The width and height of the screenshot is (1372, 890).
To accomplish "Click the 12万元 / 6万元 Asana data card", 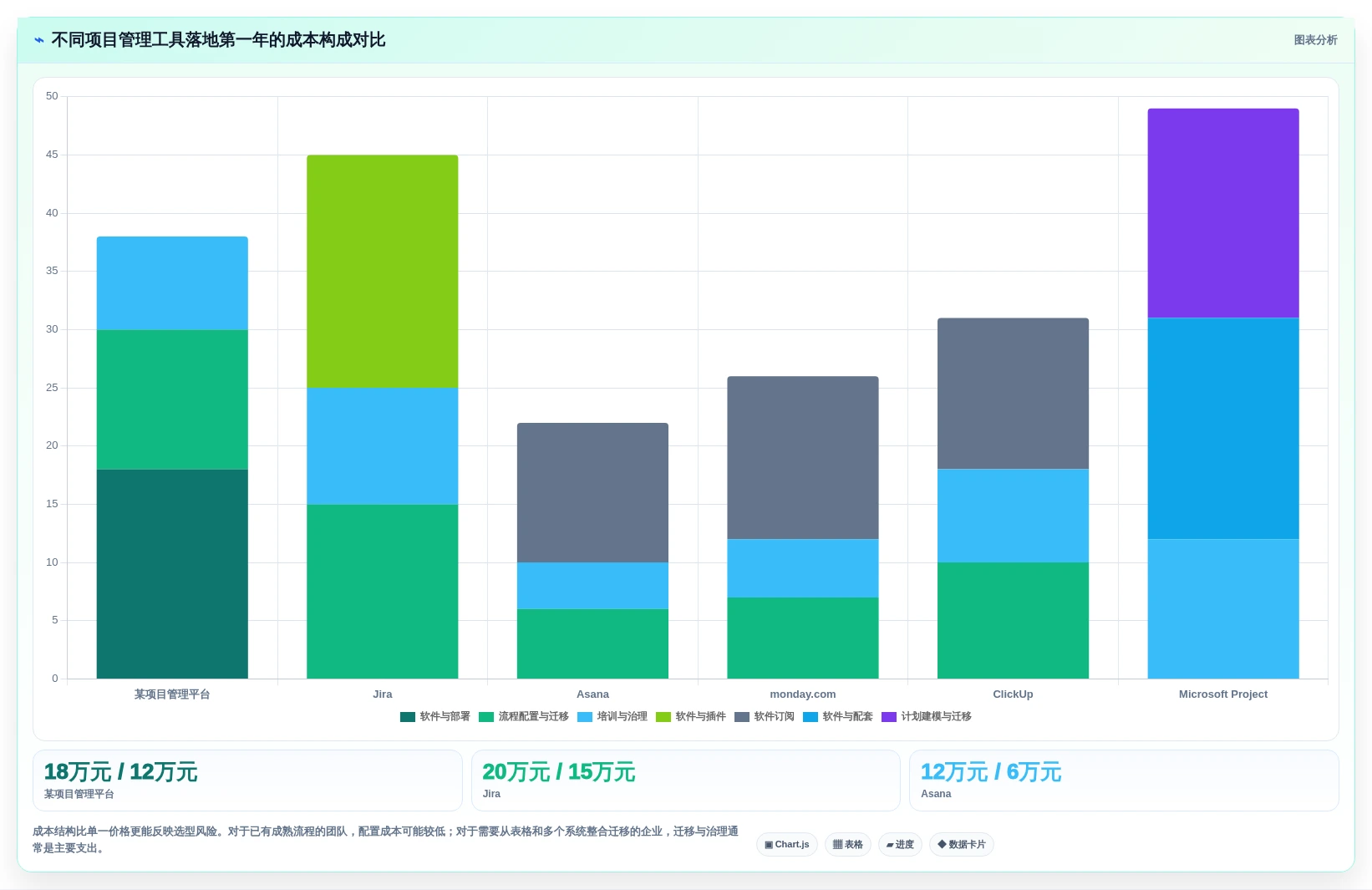I will click(1124, 781).
